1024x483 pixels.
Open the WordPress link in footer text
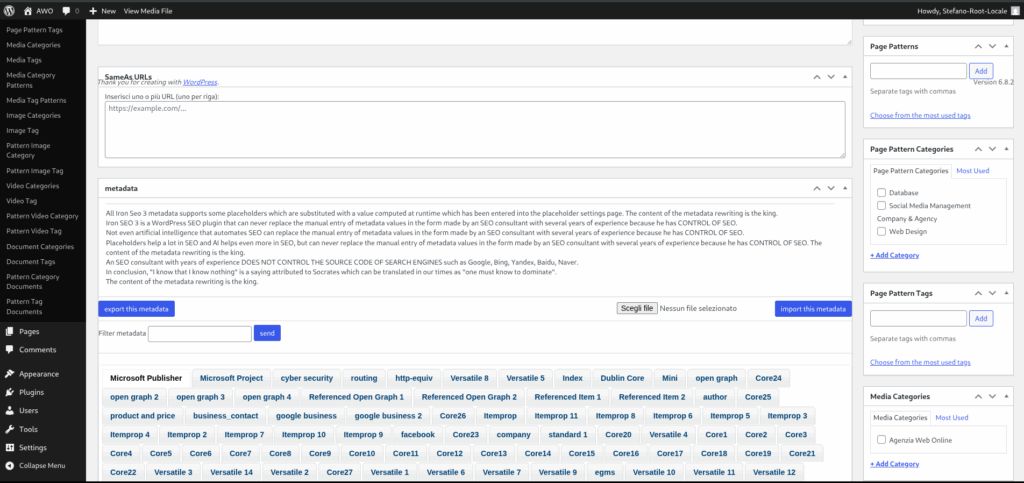coord(199,82)
